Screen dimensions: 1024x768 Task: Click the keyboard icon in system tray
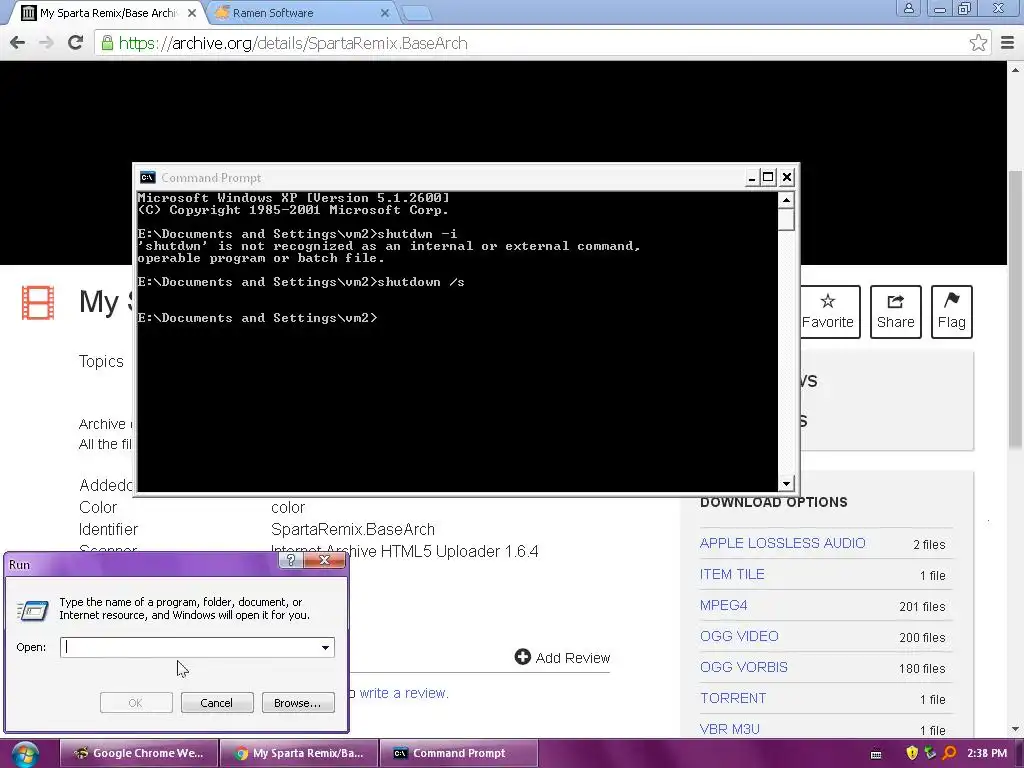876,754
